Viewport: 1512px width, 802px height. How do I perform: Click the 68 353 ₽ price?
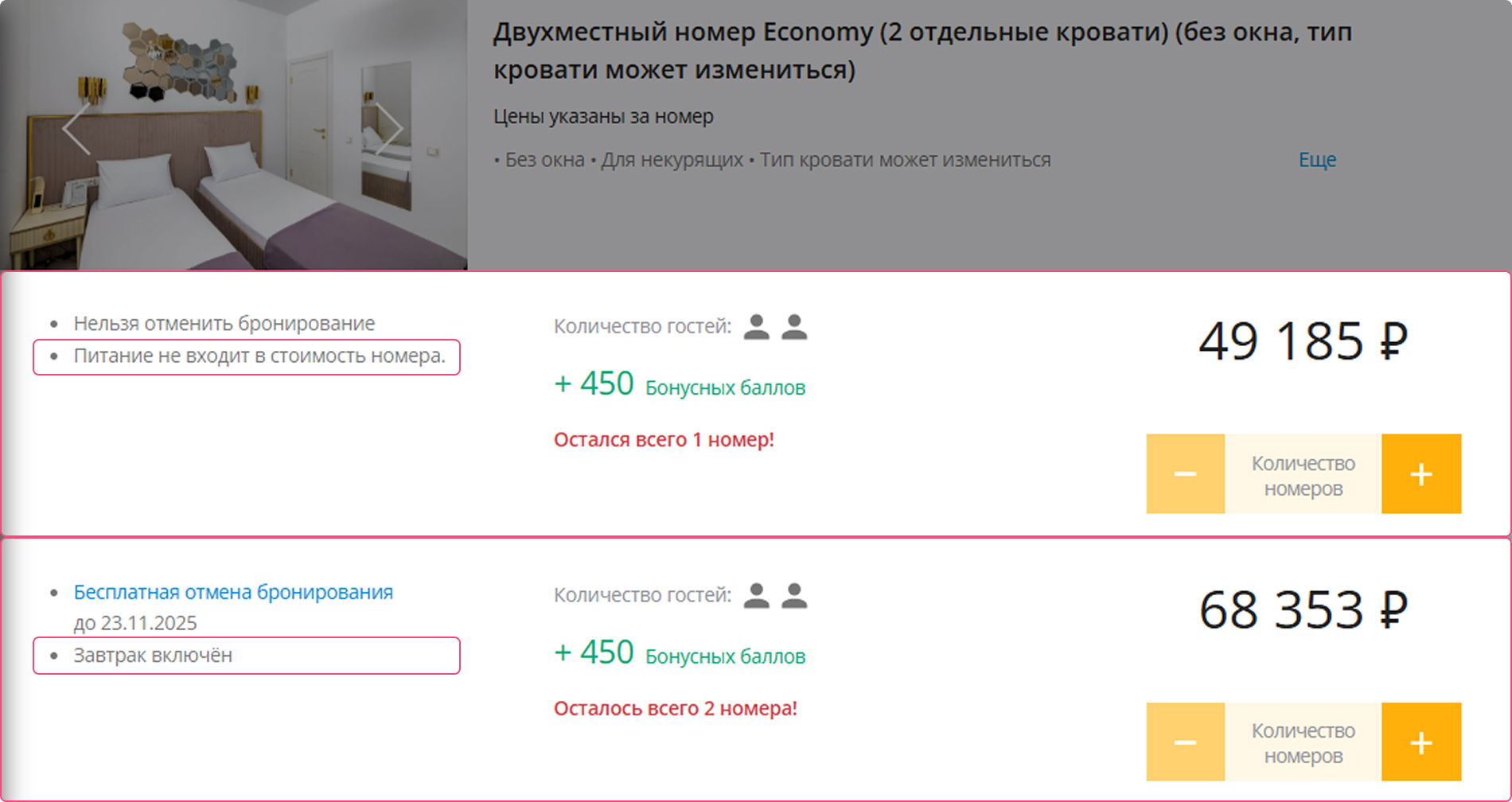point(1303,610)
